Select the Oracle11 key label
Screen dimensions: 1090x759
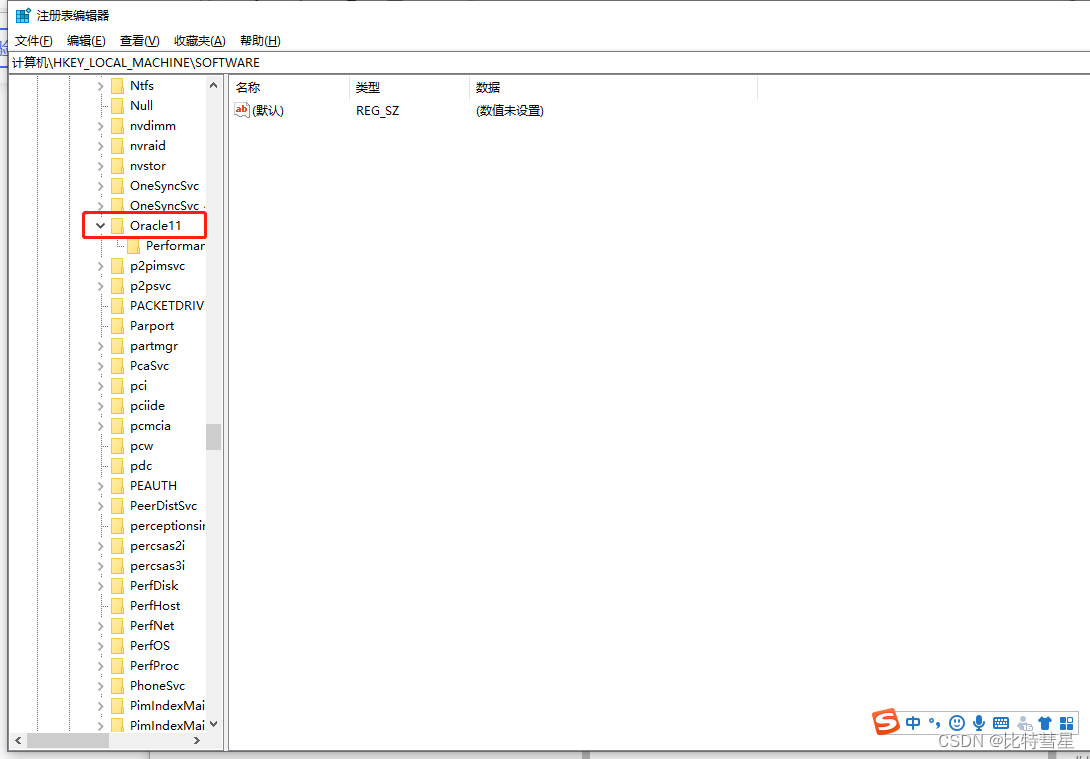[x=156, y=226]
